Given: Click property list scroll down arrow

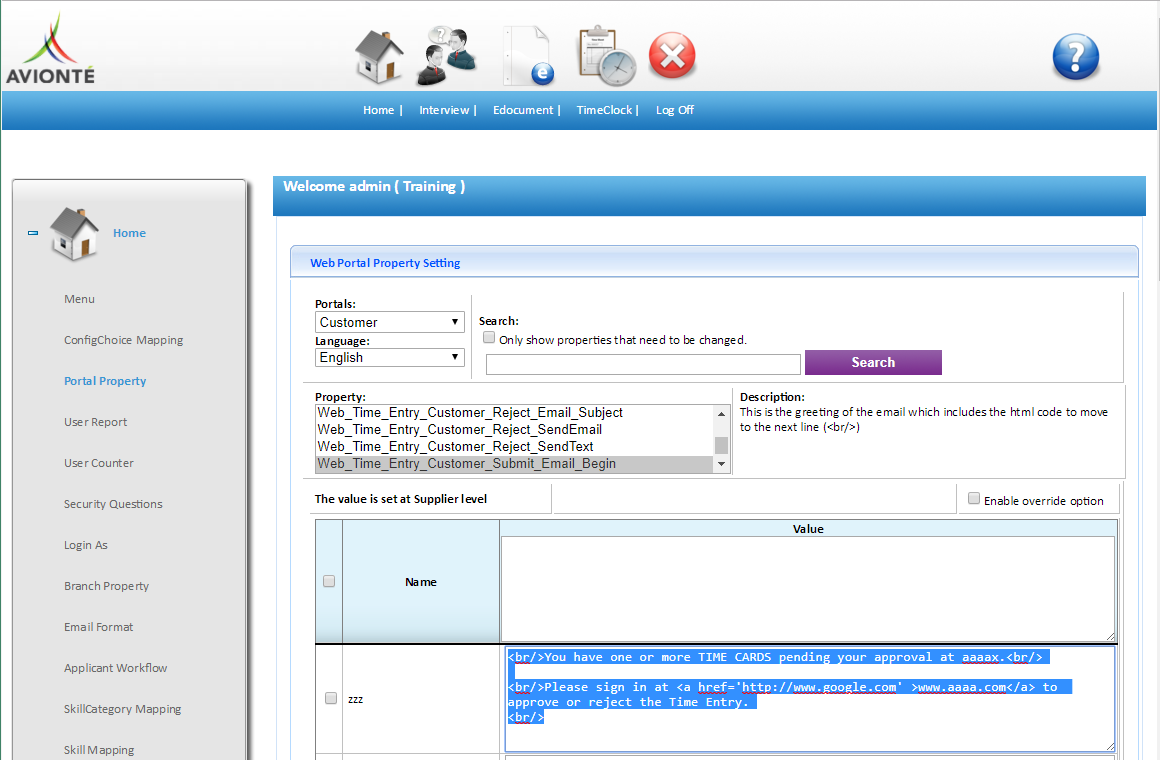Looking at the screenshot, I should point(721,464).
